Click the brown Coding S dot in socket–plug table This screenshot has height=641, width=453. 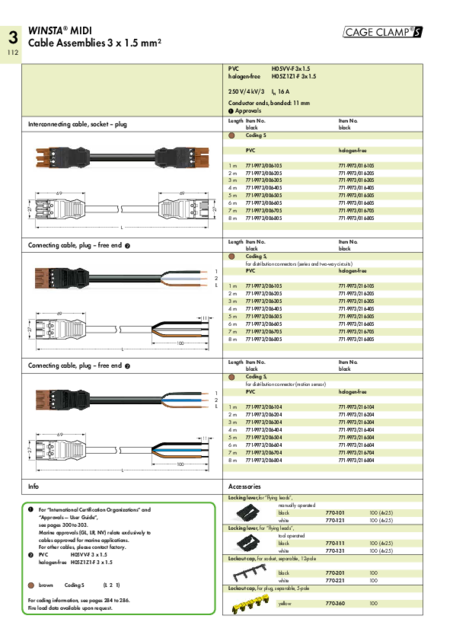[231, 135]
